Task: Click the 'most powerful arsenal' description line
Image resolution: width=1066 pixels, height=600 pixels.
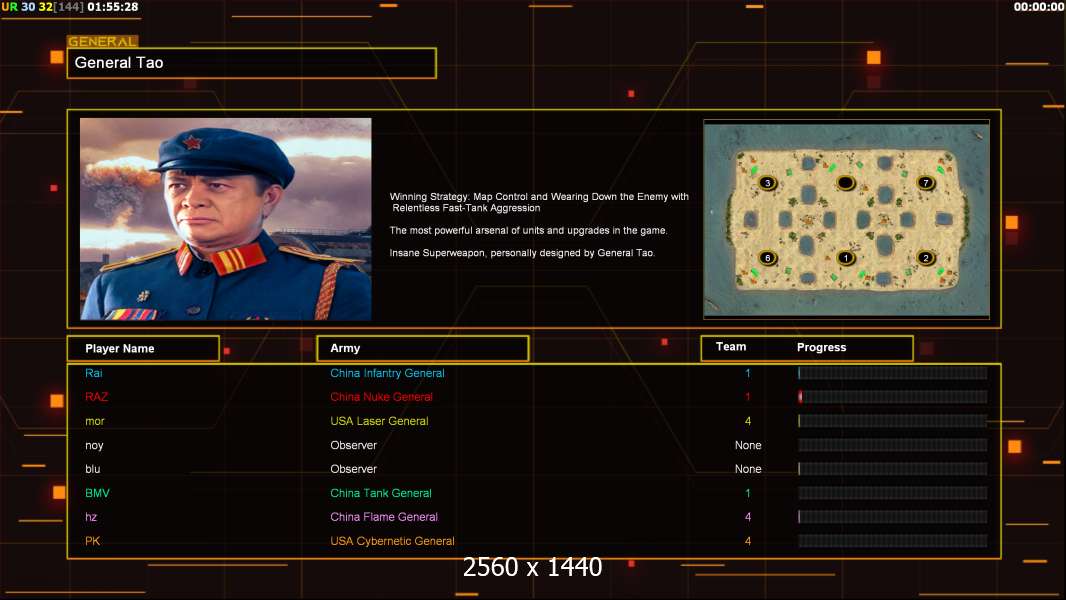Action: coord(528,230)
